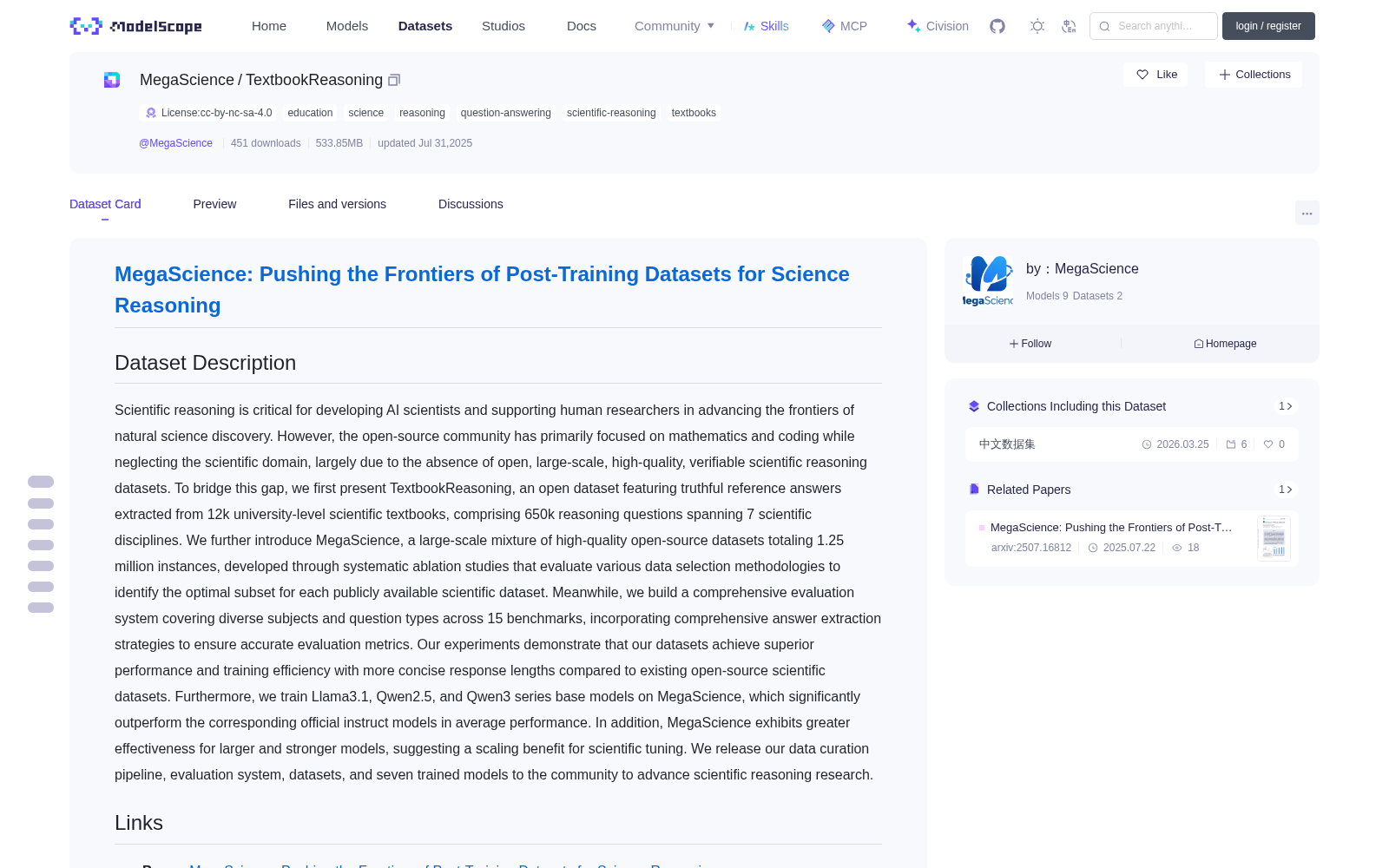Click the Datasets 2 count text
Viewport: 1389px width, 868px height.
click(x=1097, y=296)
